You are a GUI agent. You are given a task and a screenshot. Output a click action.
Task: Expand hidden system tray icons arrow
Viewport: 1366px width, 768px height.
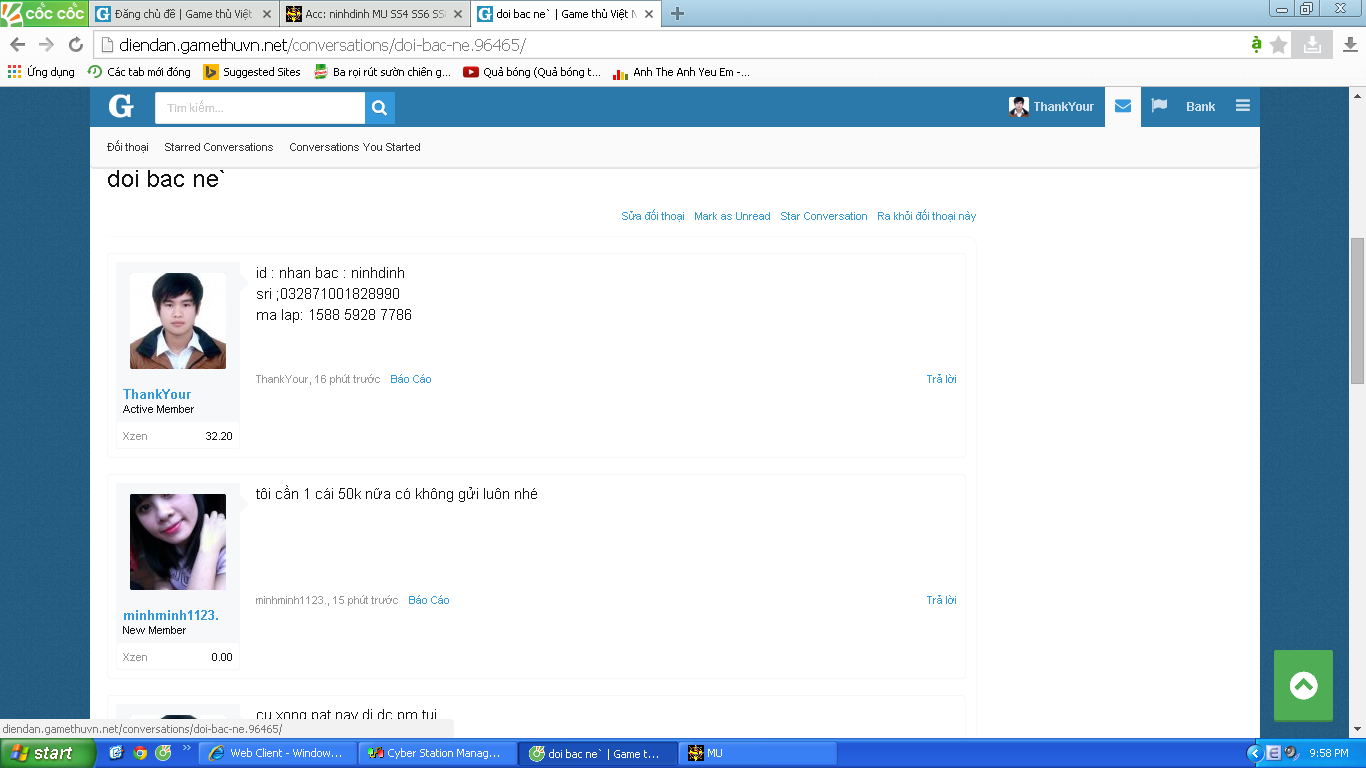click(x=1254, y=753)
